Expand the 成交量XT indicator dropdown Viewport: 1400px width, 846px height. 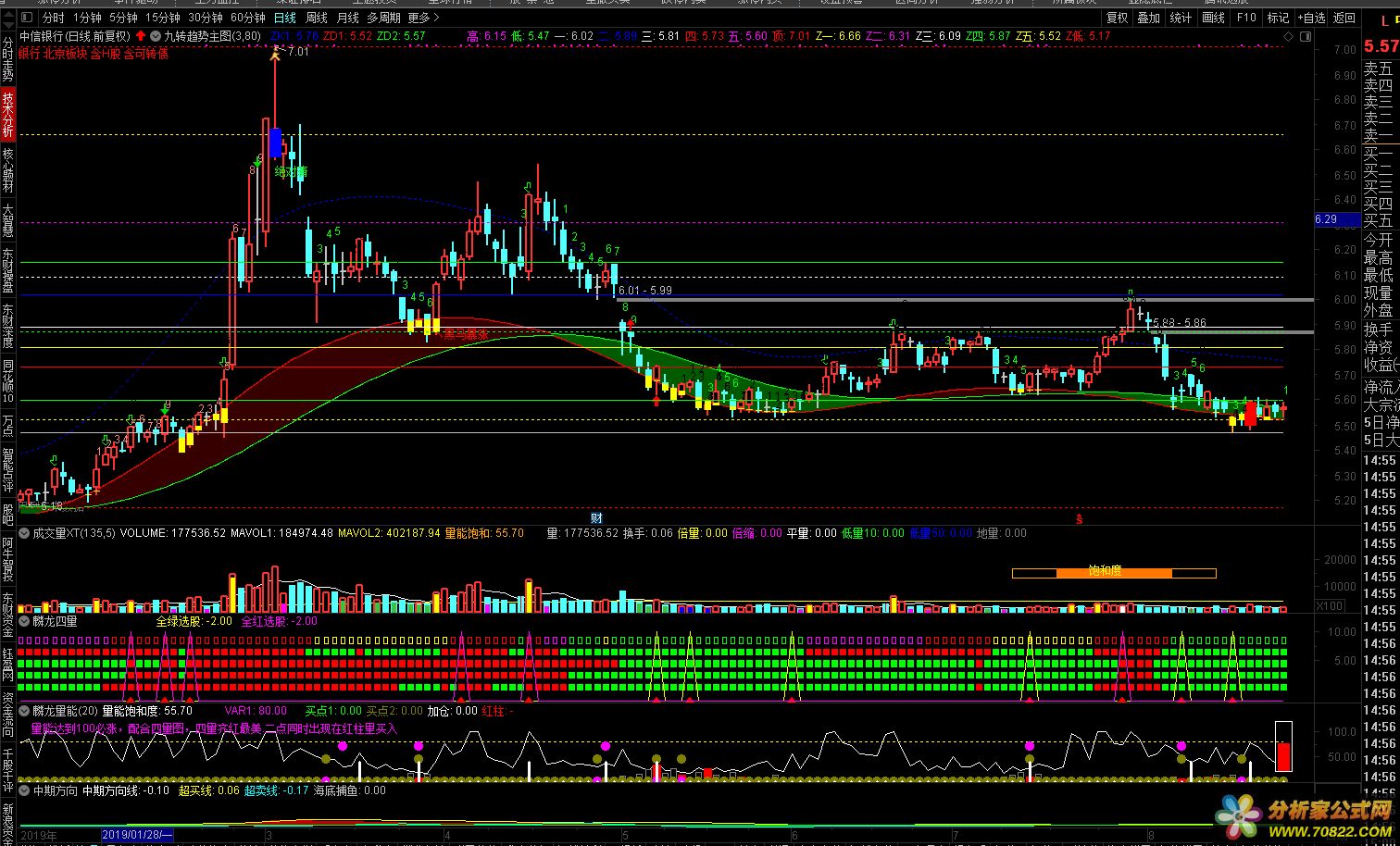pyautogui.click(x=24, y=533)
